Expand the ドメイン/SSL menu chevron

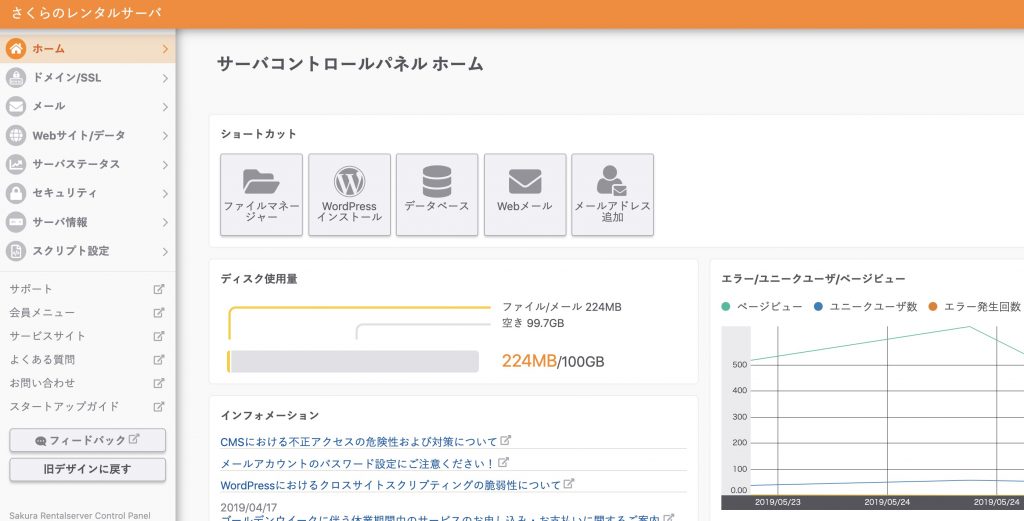point(165,78)
